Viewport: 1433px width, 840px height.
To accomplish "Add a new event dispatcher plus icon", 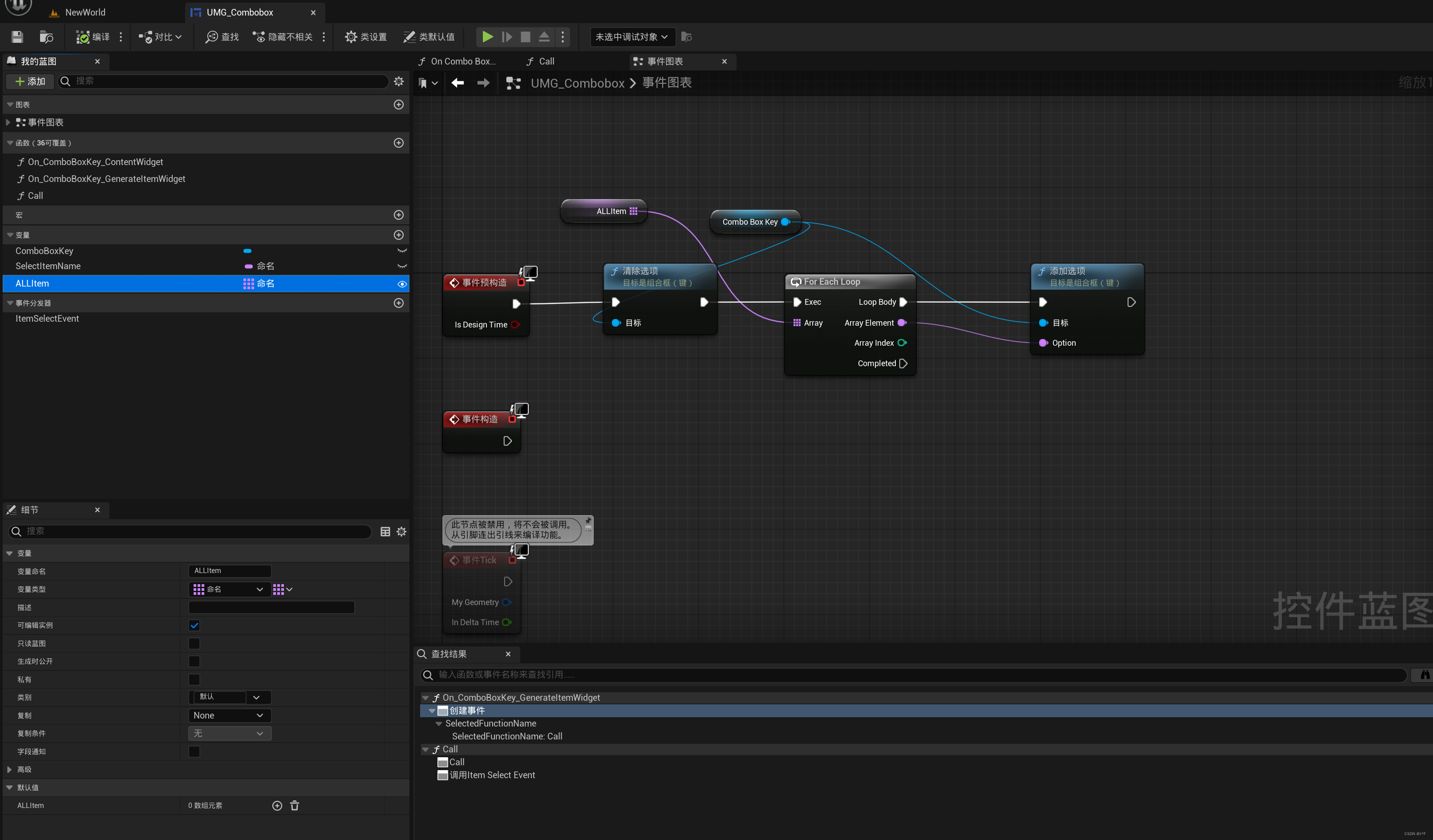I will [x=399, y=303].
